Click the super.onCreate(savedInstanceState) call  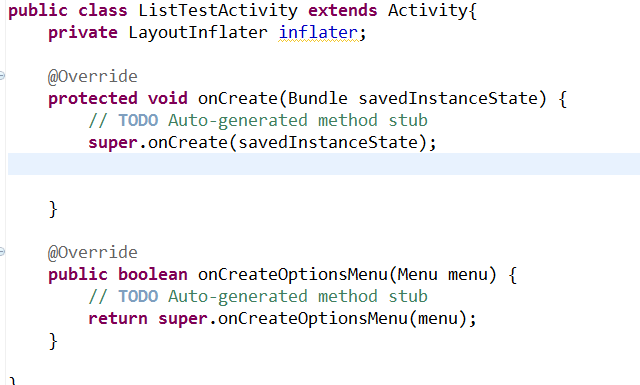coord(262,142)
